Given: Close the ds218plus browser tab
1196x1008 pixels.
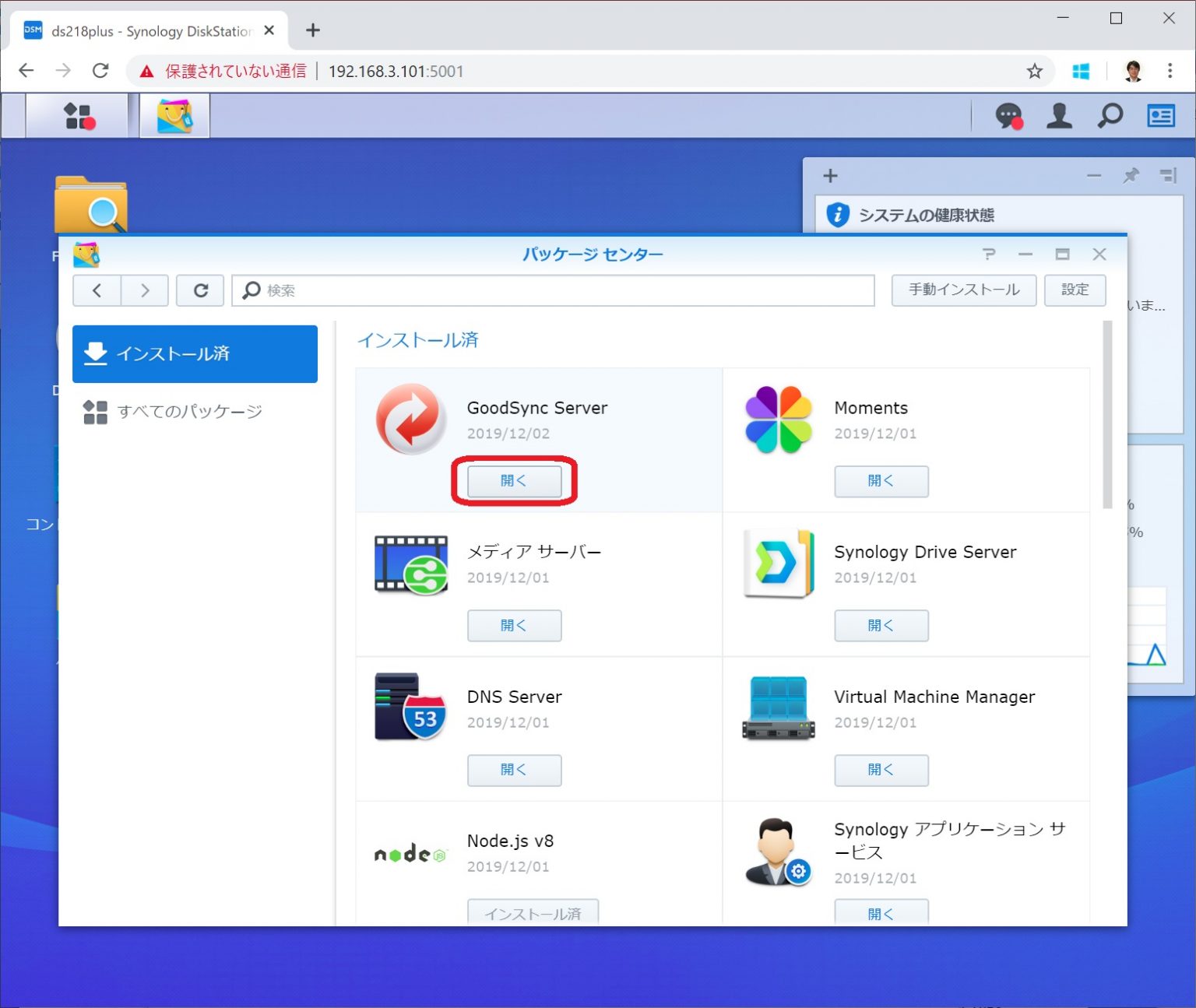Looking at the screenshot, I should click(x=269, y=30).
